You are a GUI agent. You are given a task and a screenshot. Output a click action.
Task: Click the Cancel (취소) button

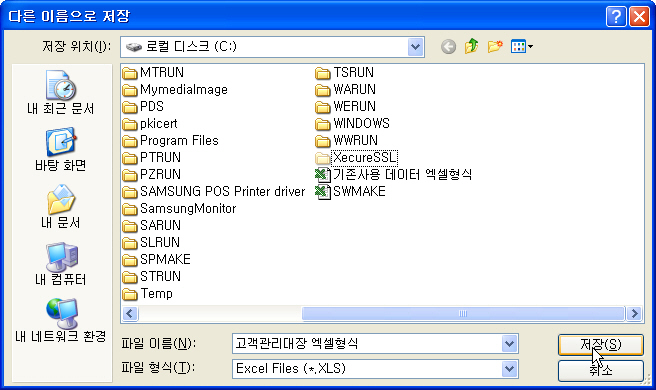(601, 370)
